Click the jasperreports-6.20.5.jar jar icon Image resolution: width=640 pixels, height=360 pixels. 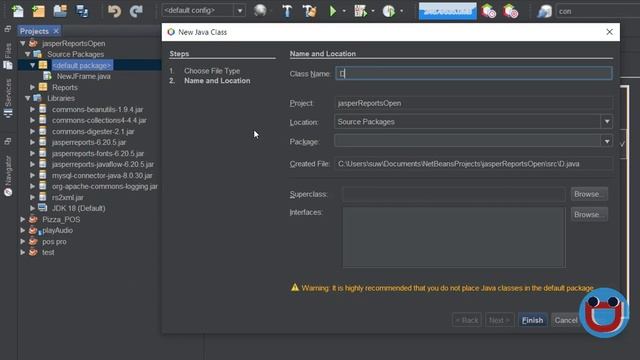click(x=43, y=142)
